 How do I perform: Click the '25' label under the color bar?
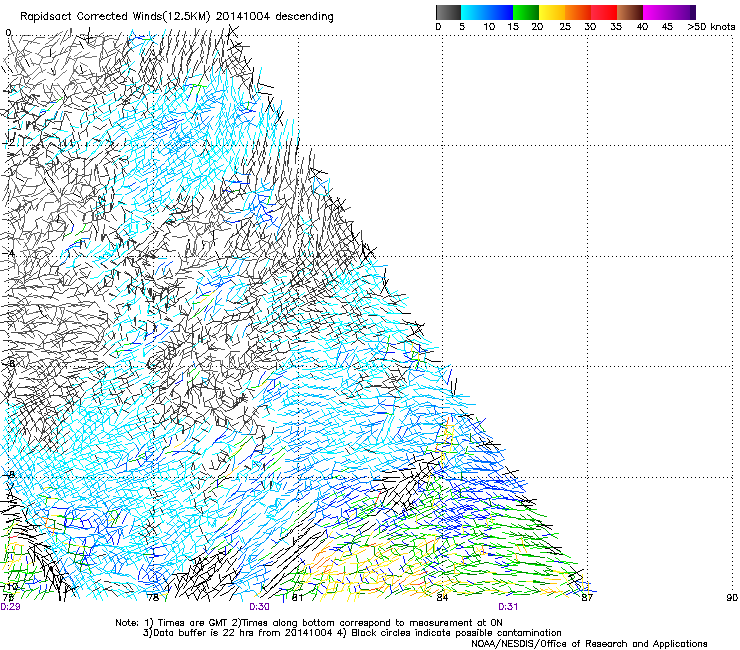tap(565, 27)
